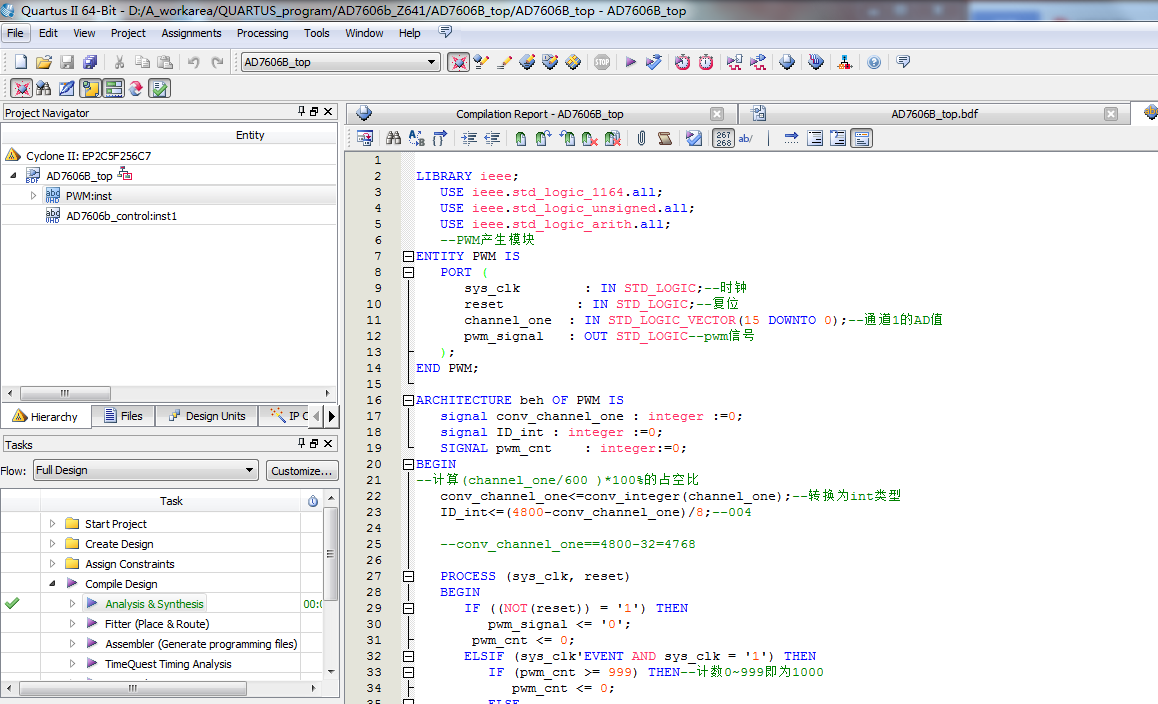Open a project using the folder icon

pyautogui.click(x=43, y=61)
